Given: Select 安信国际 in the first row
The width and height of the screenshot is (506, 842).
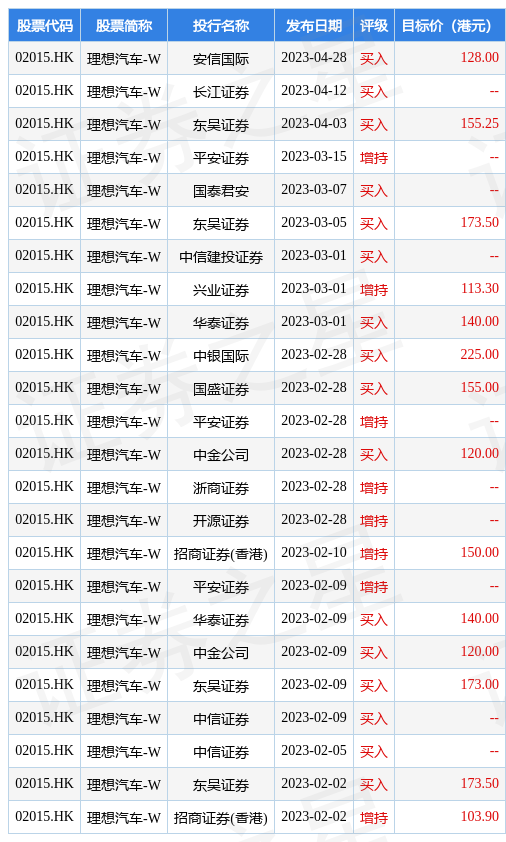Looking at the screenshot, I should (x=221, y=59).
